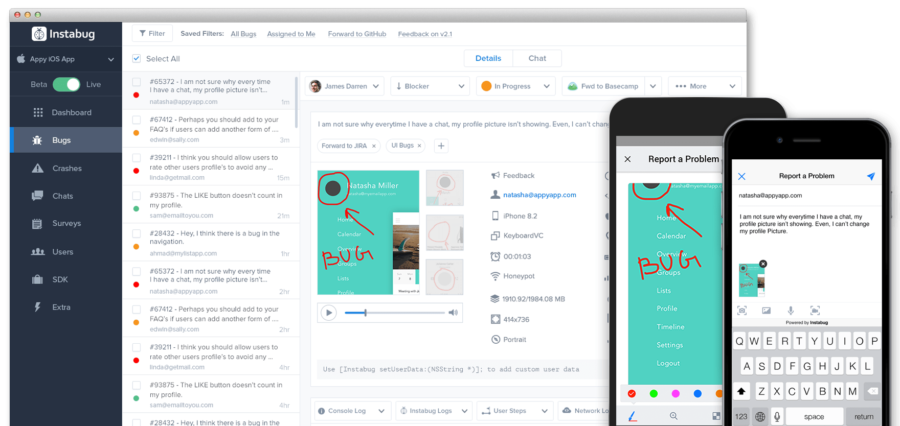Tap the microphone voice note icon above Powered by

790,311
